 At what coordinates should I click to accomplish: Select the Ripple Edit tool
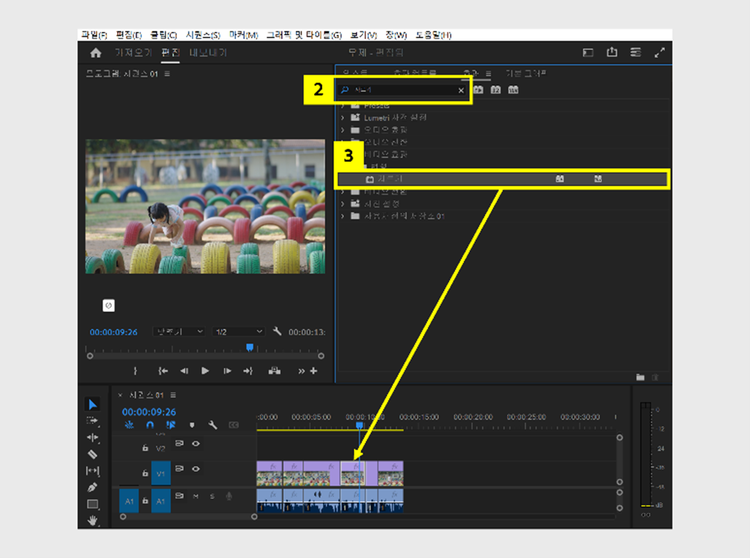coord(92,438)
